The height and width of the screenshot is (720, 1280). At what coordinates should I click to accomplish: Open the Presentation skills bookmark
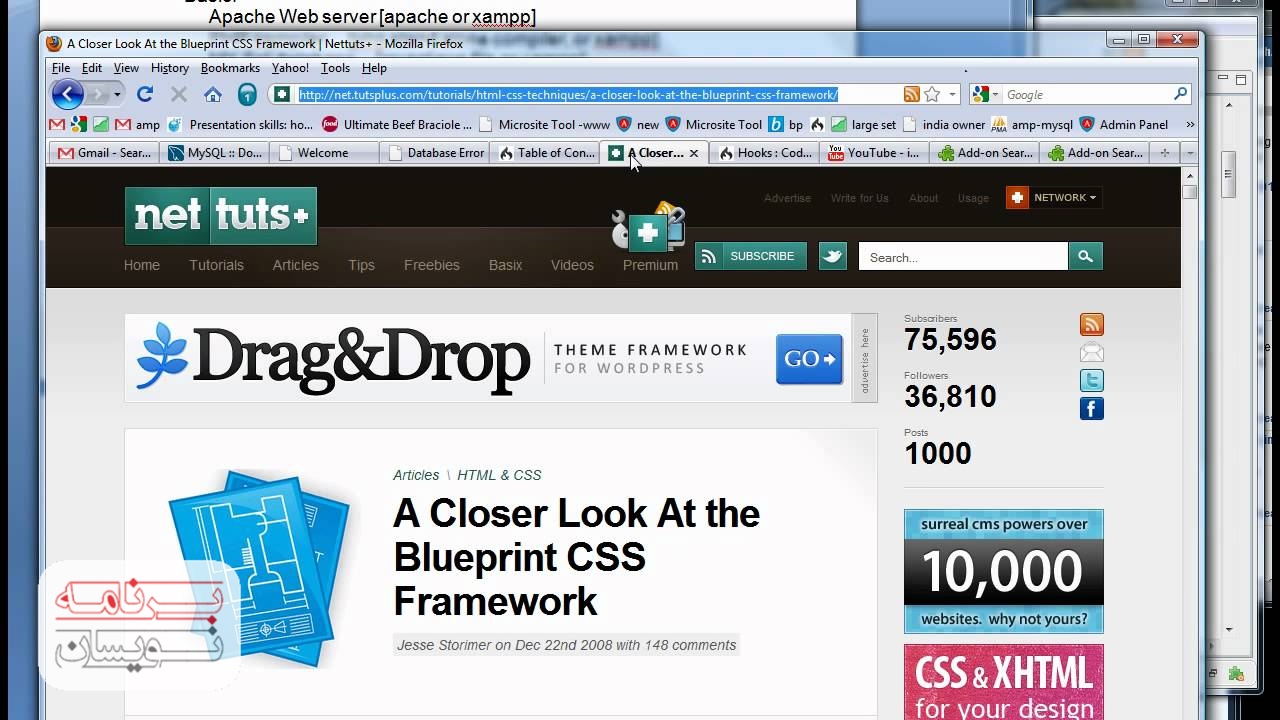[x=240, y=125]
